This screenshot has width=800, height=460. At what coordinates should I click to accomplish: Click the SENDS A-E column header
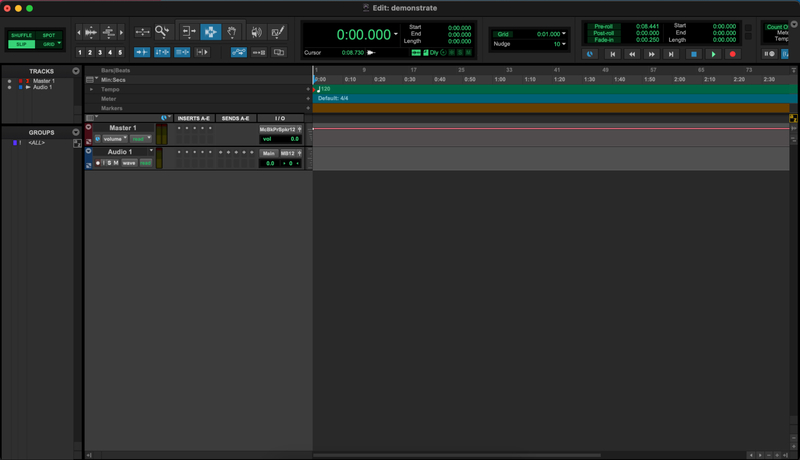[x=235, y=118]
